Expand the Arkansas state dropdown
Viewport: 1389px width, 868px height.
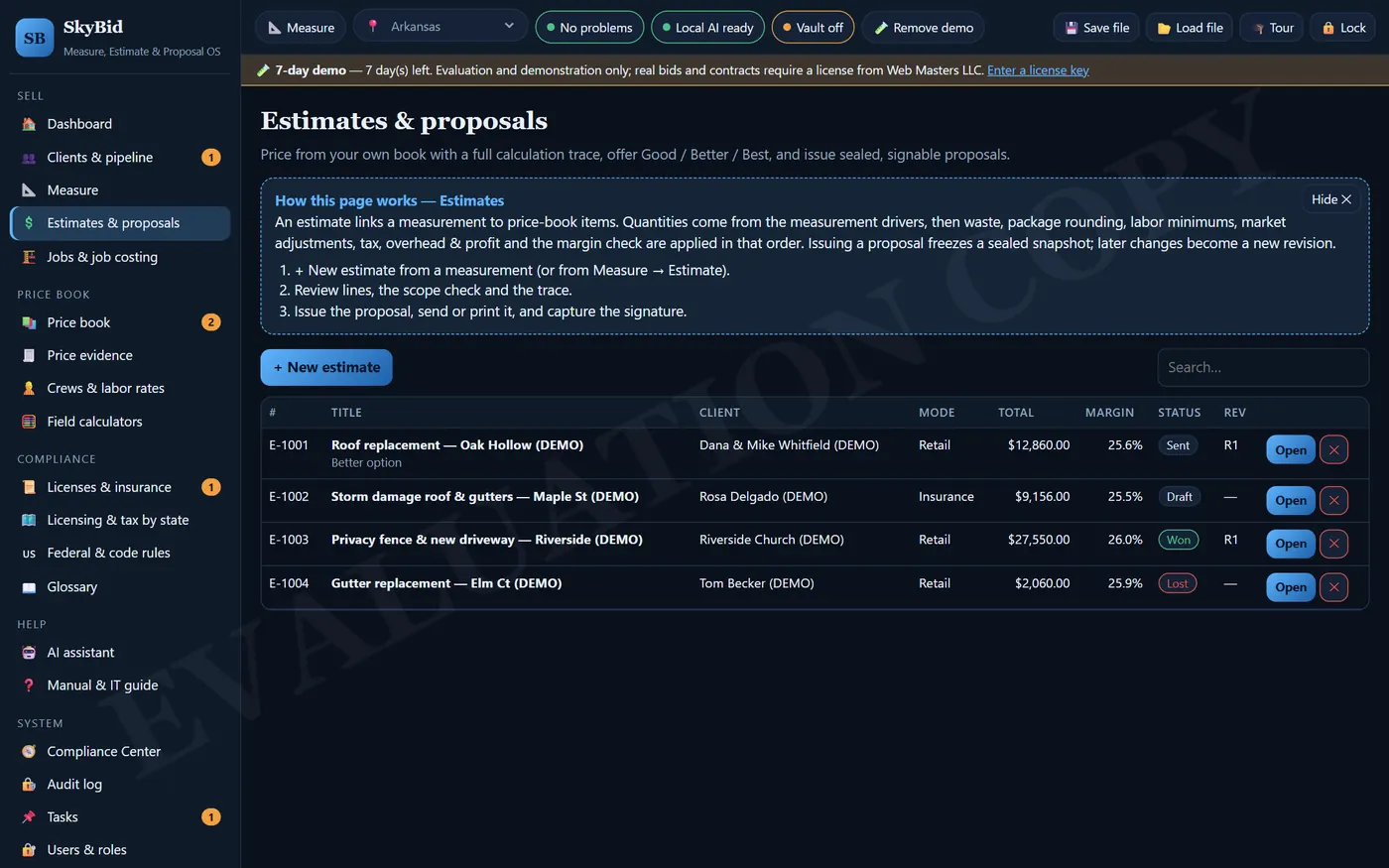441,27
